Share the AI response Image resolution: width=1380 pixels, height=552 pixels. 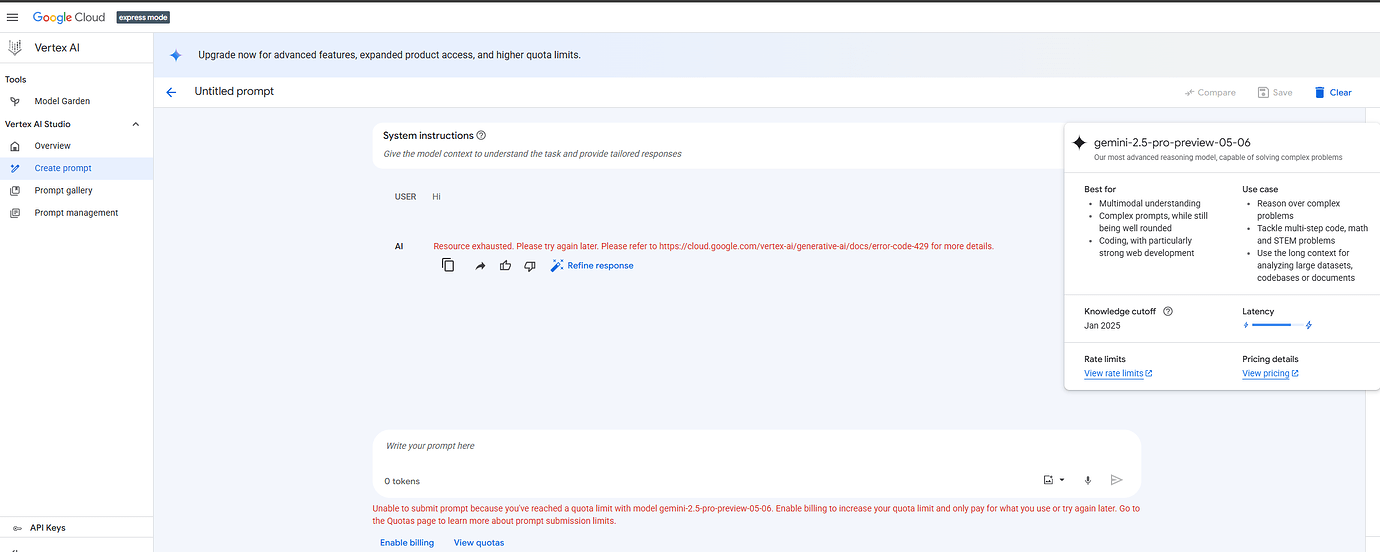coord(480,266)
